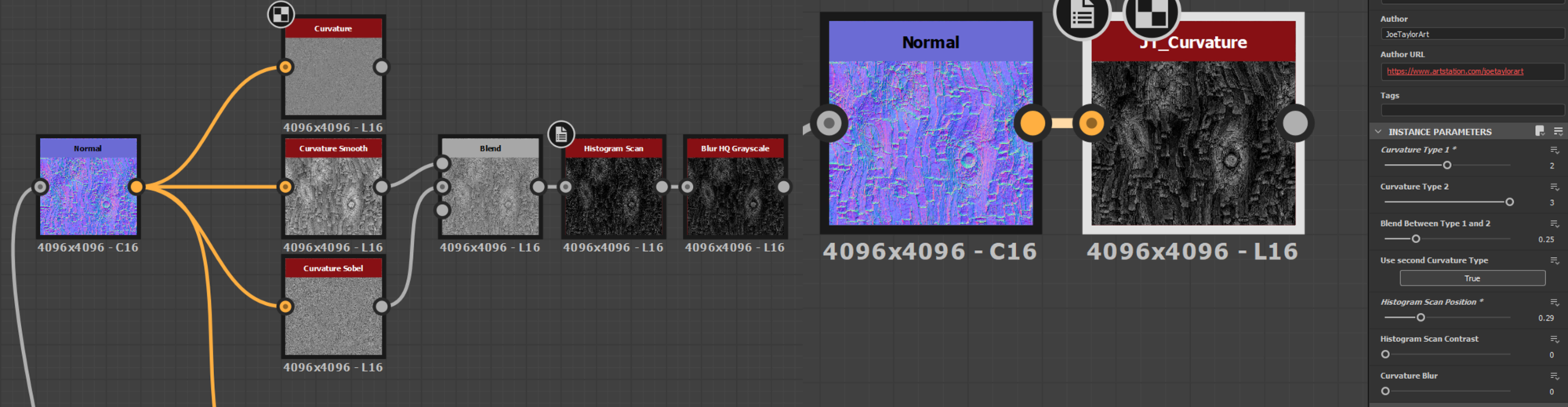Click the Blend node's bottom input connector
This screenshot has width=1568, height=407.
tap(442, 210)
